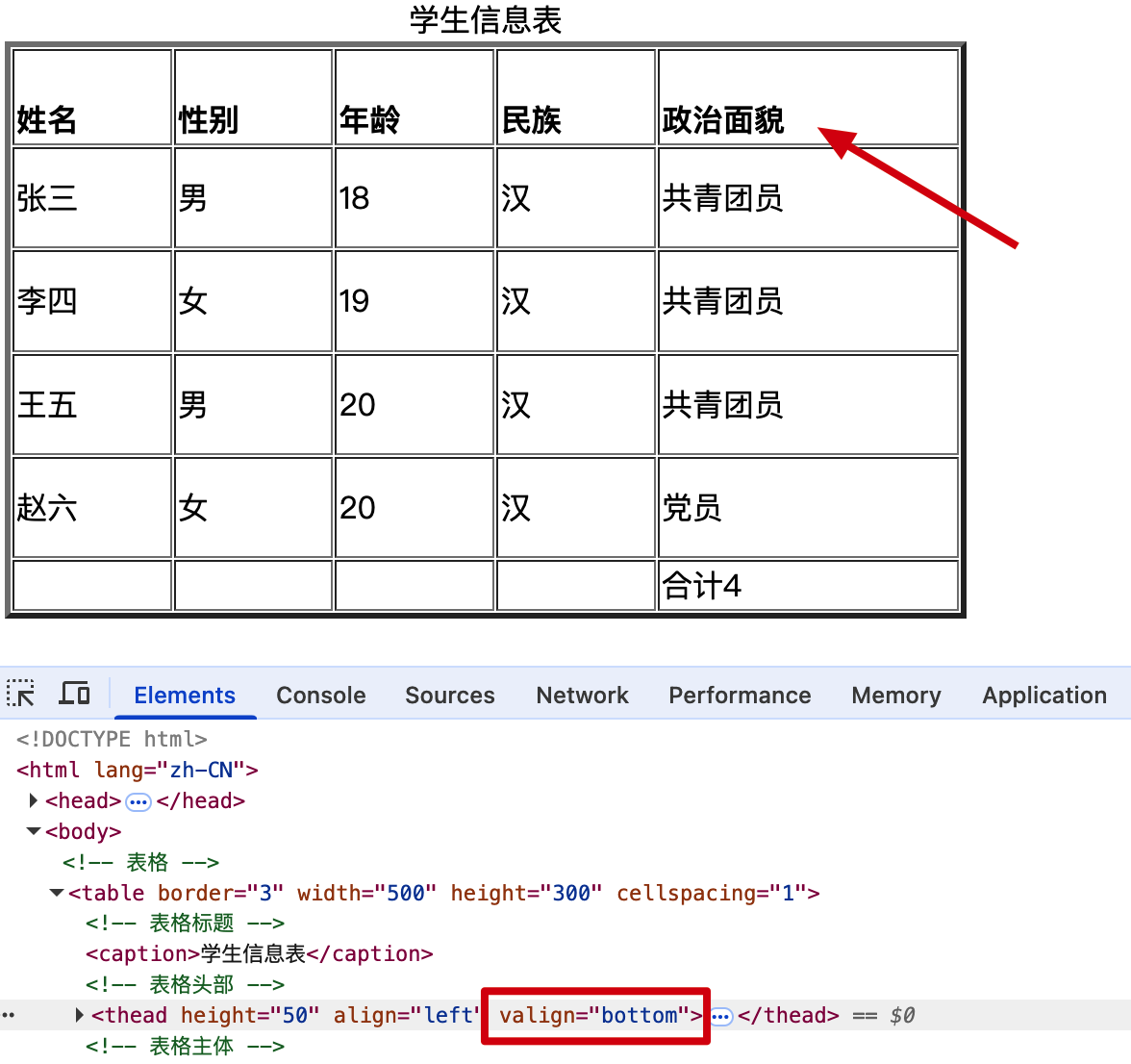This screenshot has width=1131, height=1064.
Task: Click the 党员 cell
Action: [809, 507]
